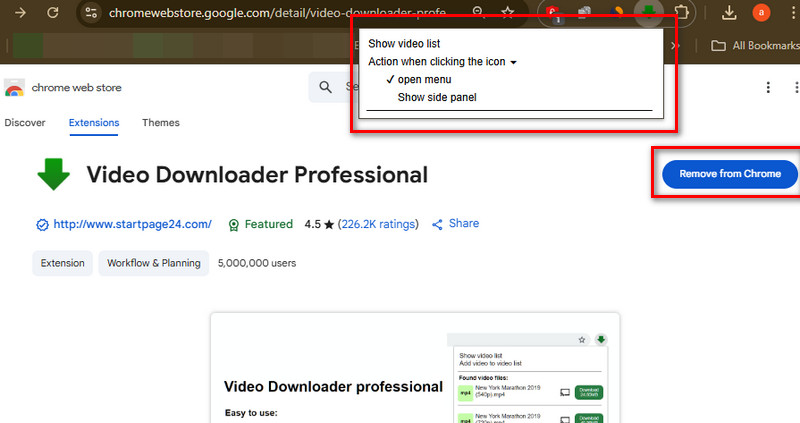Open the orange profile avatar
Screen dimensions: 800x423
761,13
